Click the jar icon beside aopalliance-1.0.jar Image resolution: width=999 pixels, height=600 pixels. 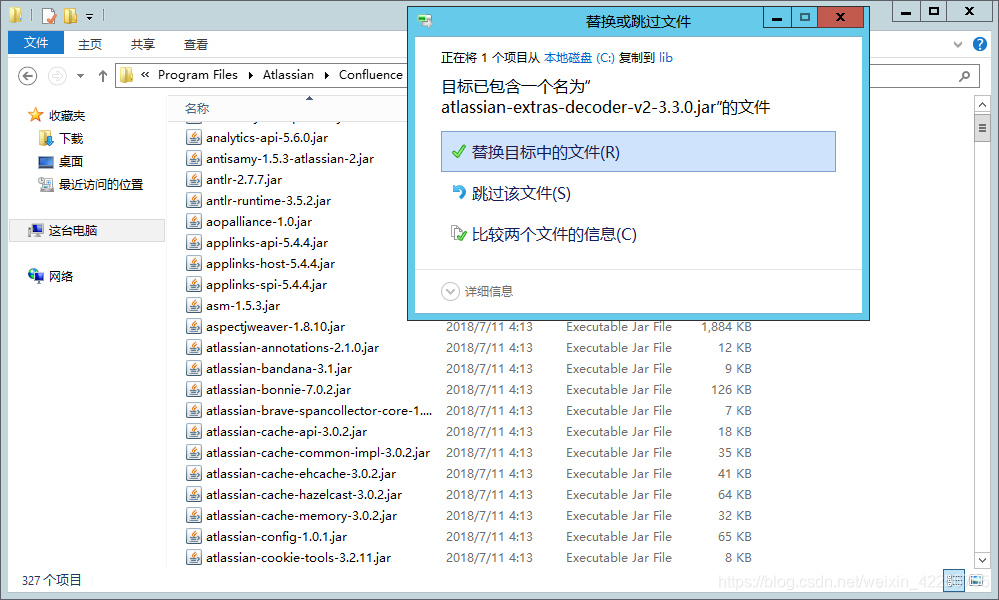[x=194, y=222]
